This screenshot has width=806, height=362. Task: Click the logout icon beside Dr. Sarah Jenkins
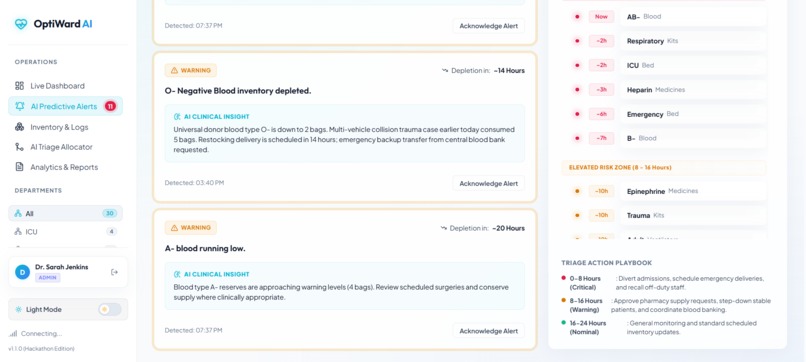tap(114, 272)
